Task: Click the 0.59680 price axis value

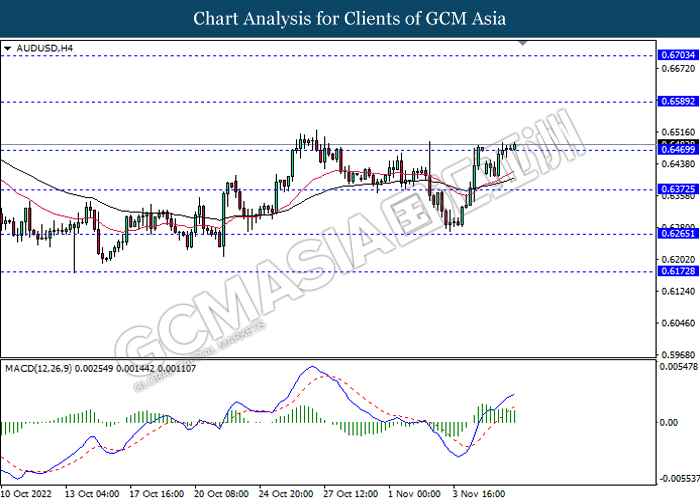Action: pos(678,355)
